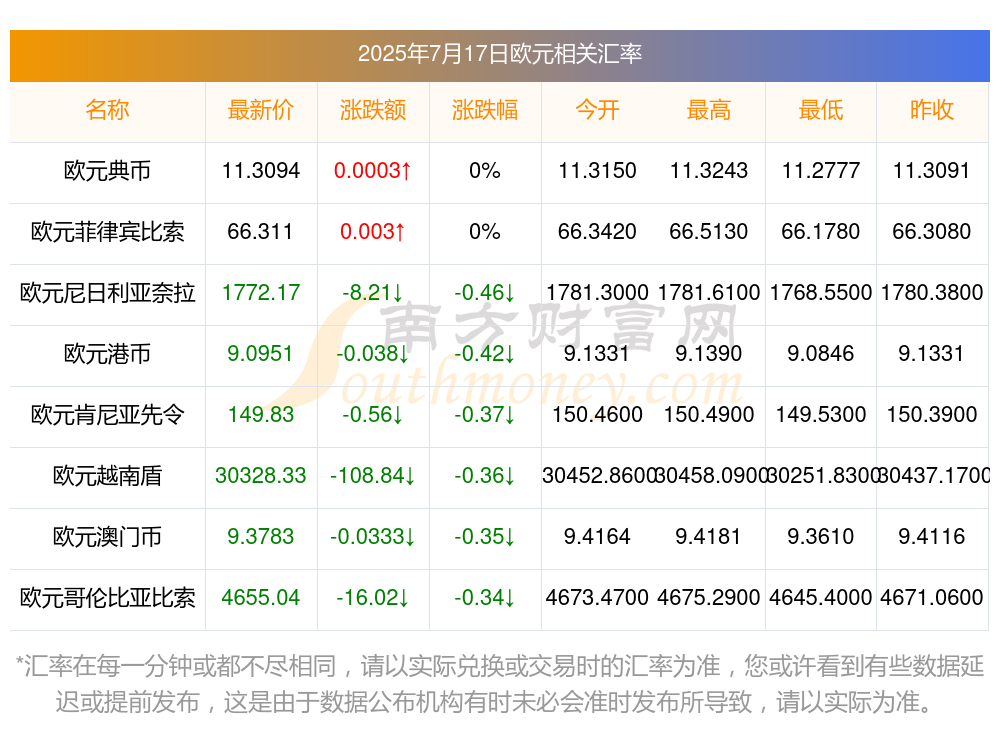Viewport: 1000px width, 733px height.
Task: Click percentage change -0.37↓
Action: pyautogui.click(x=485, y=415)
